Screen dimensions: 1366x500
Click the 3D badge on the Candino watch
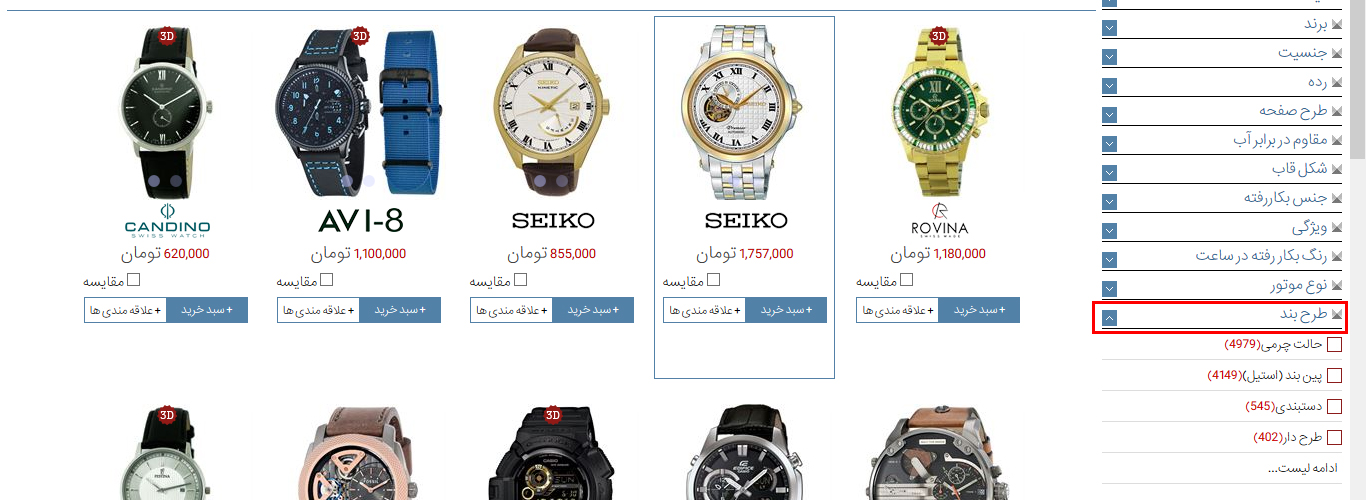167,36
